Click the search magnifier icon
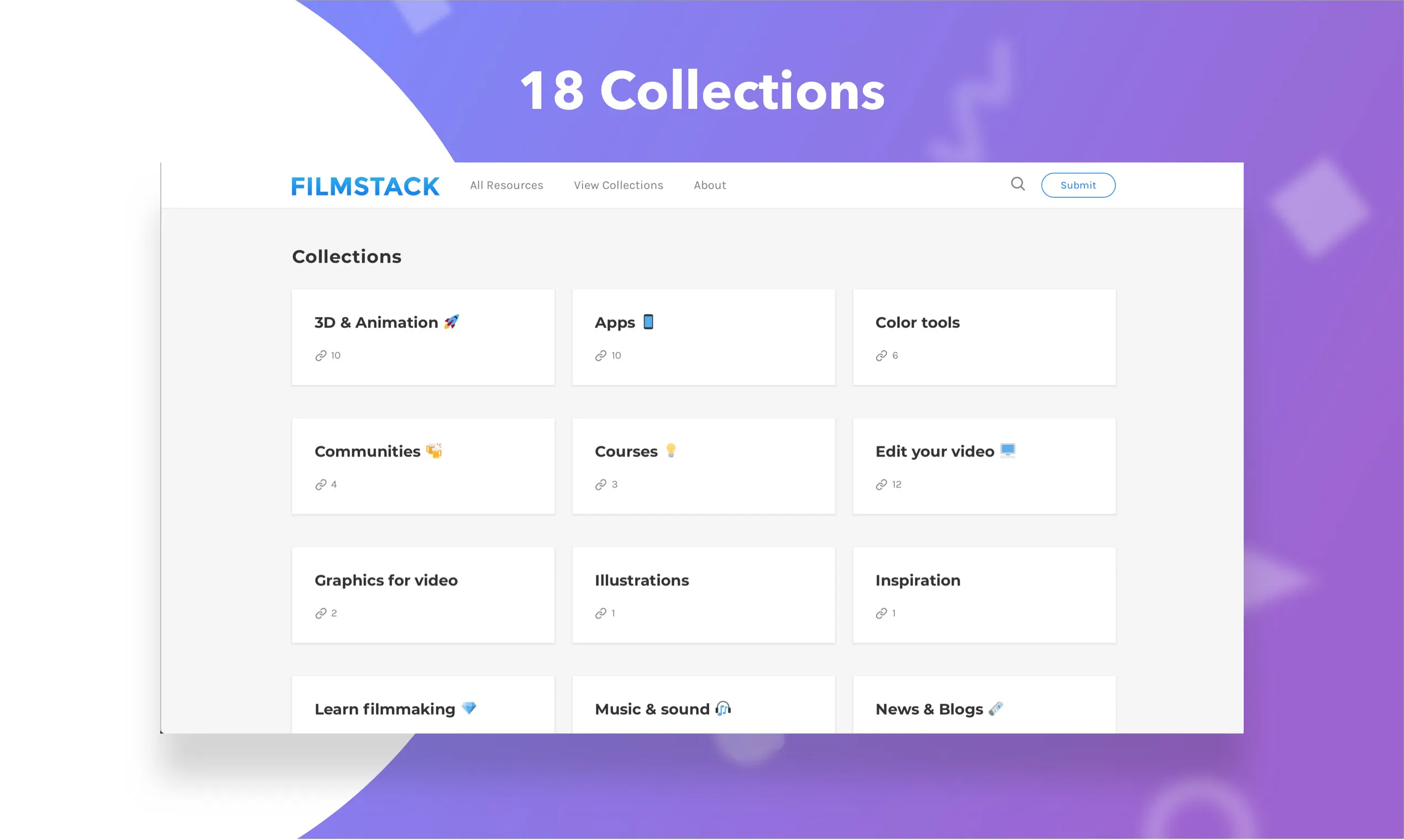This screenshot has width=1404, height=840. pyautogui.click(x=1017, y=184)
